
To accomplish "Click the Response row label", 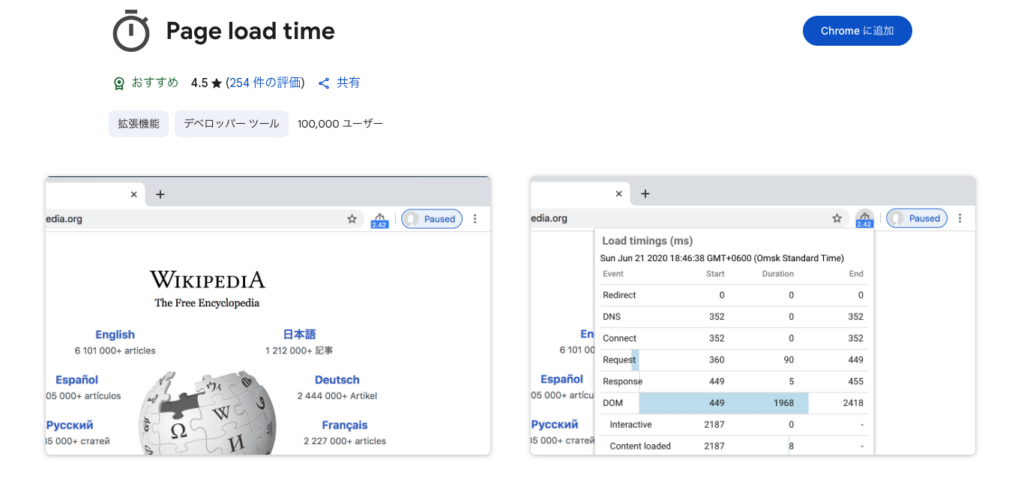I will click(622, 381).
